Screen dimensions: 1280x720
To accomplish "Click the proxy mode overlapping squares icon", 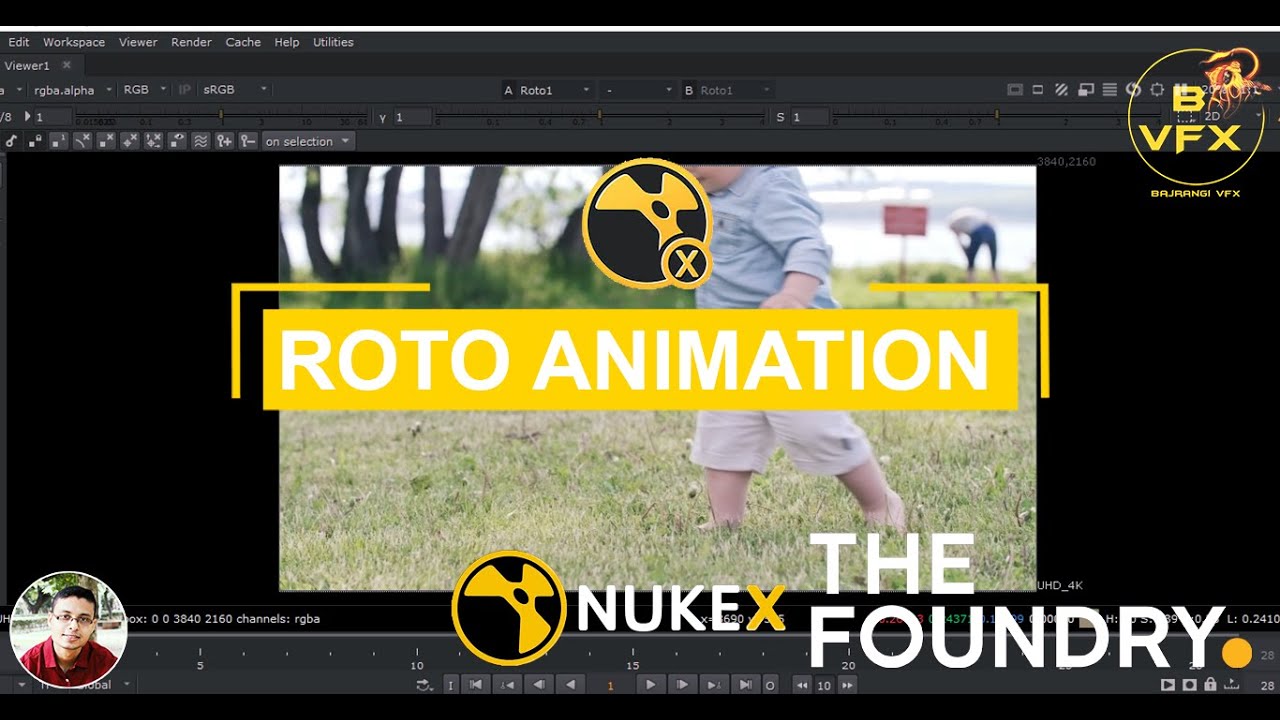I will (1086, 90).
